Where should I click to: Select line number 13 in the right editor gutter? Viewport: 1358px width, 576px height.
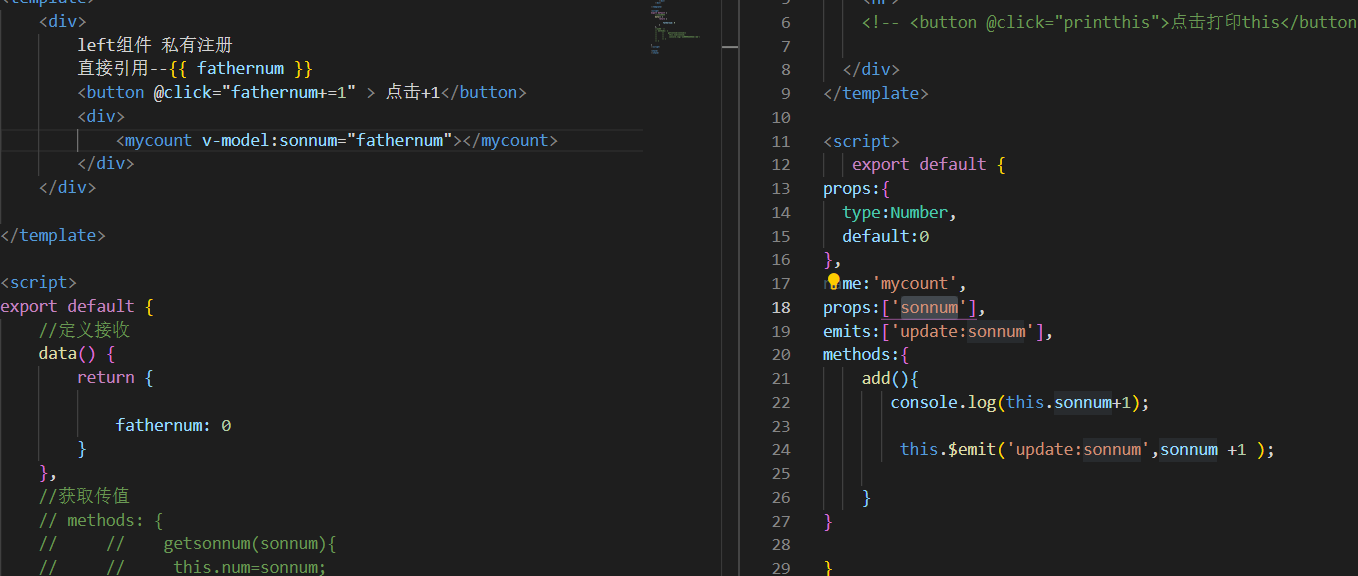click(x=781, y=188)
